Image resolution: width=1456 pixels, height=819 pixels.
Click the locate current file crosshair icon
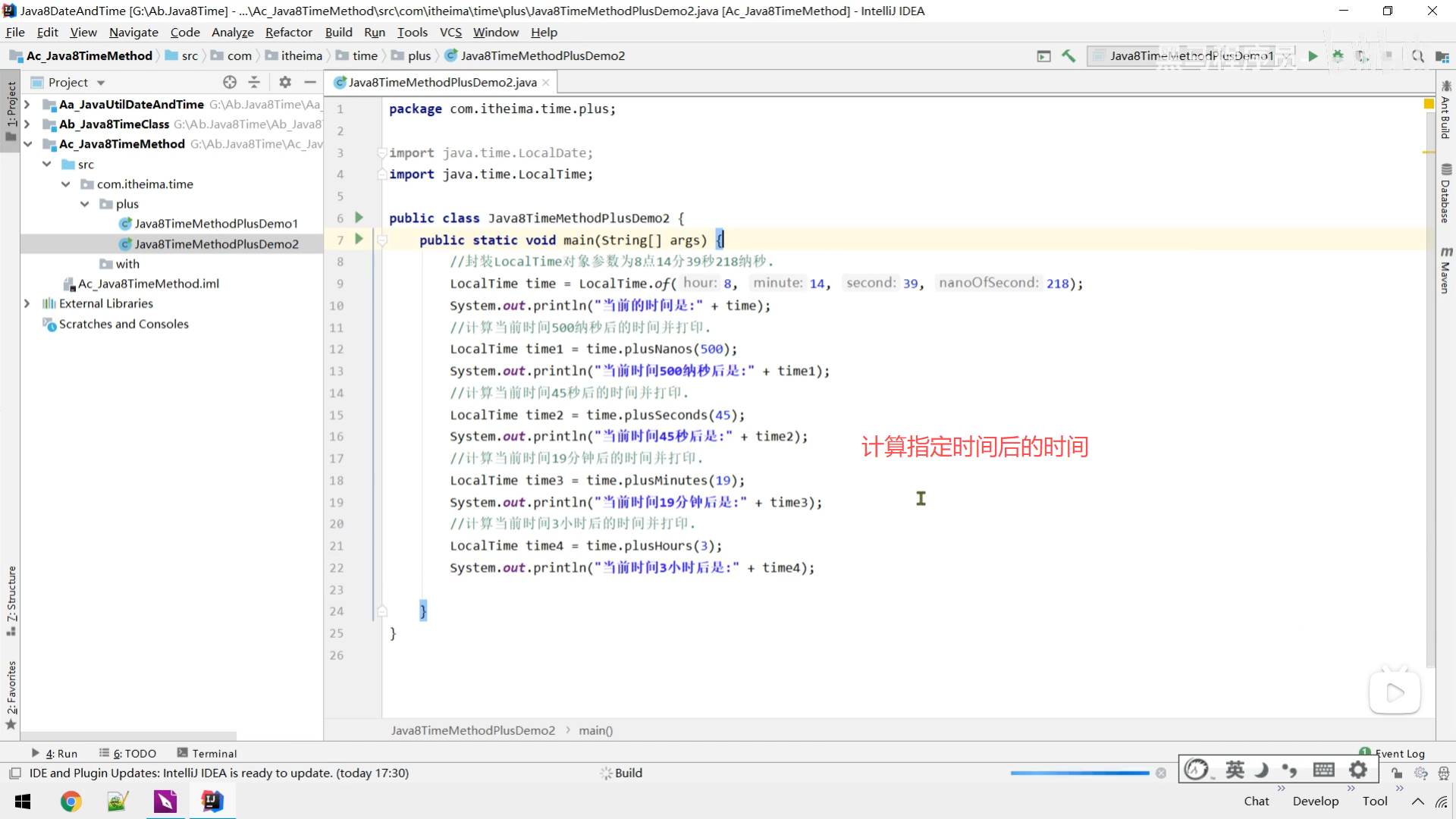[230, 82]
